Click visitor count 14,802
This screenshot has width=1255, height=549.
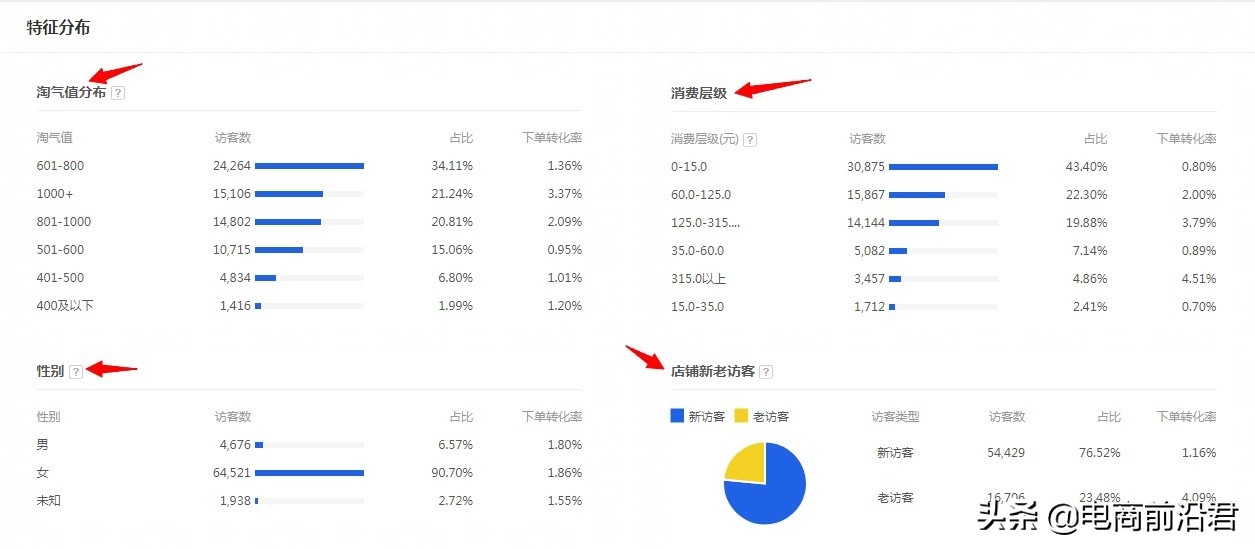[x=232, y=222]
